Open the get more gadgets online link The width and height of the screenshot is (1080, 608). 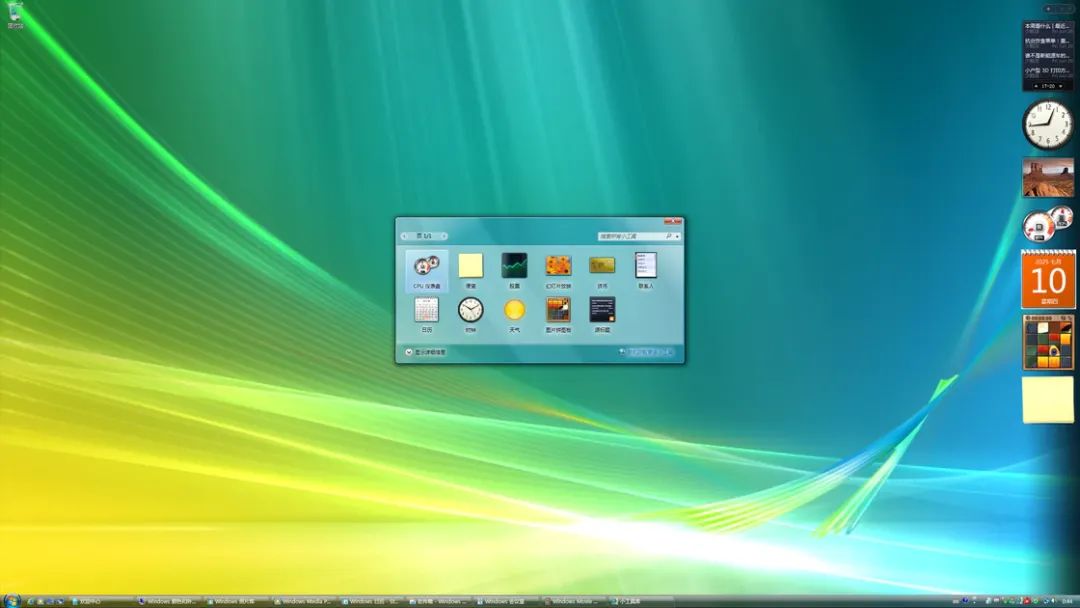tap(645, 352)
